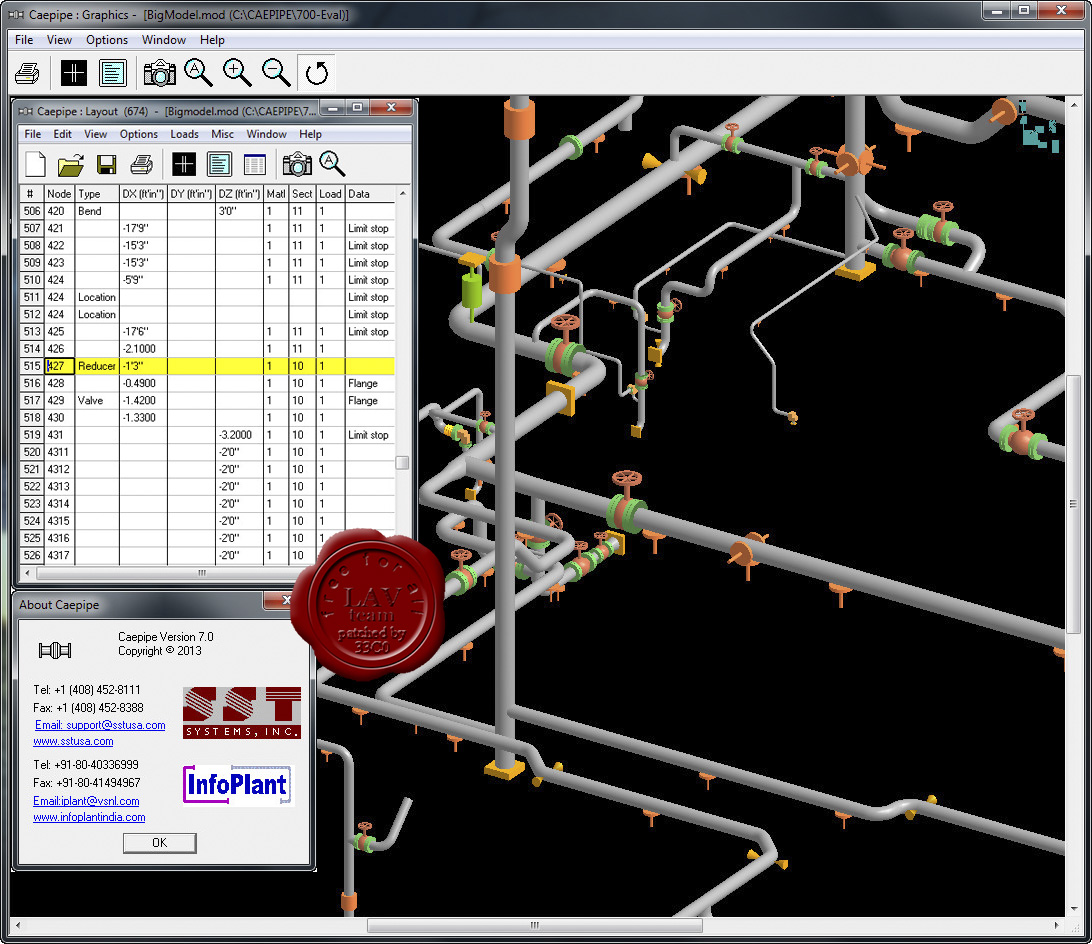Click Save floppy icon in Layout window
1092x944 pixels.
click(x=107, y=164)
